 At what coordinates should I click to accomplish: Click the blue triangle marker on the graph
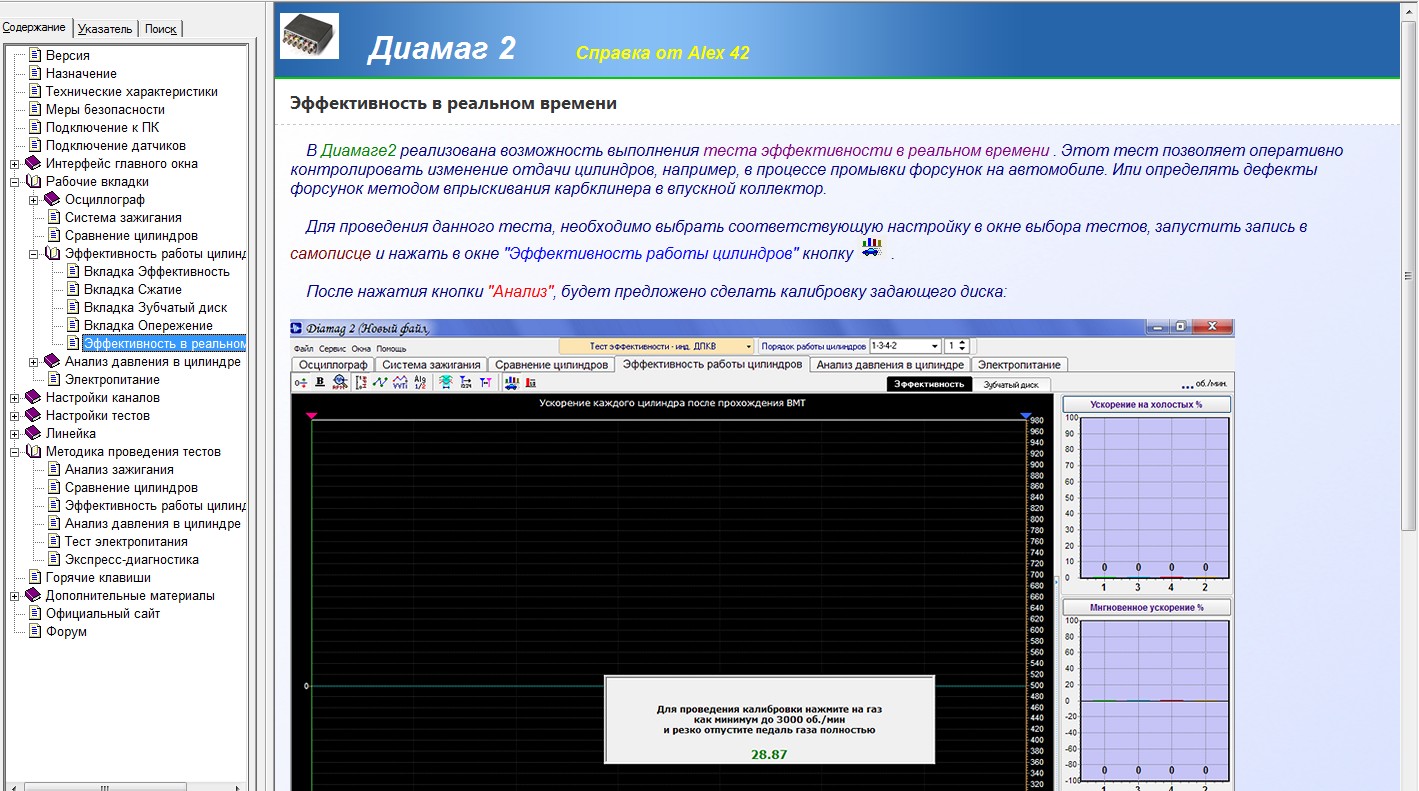pos(1025,415)
